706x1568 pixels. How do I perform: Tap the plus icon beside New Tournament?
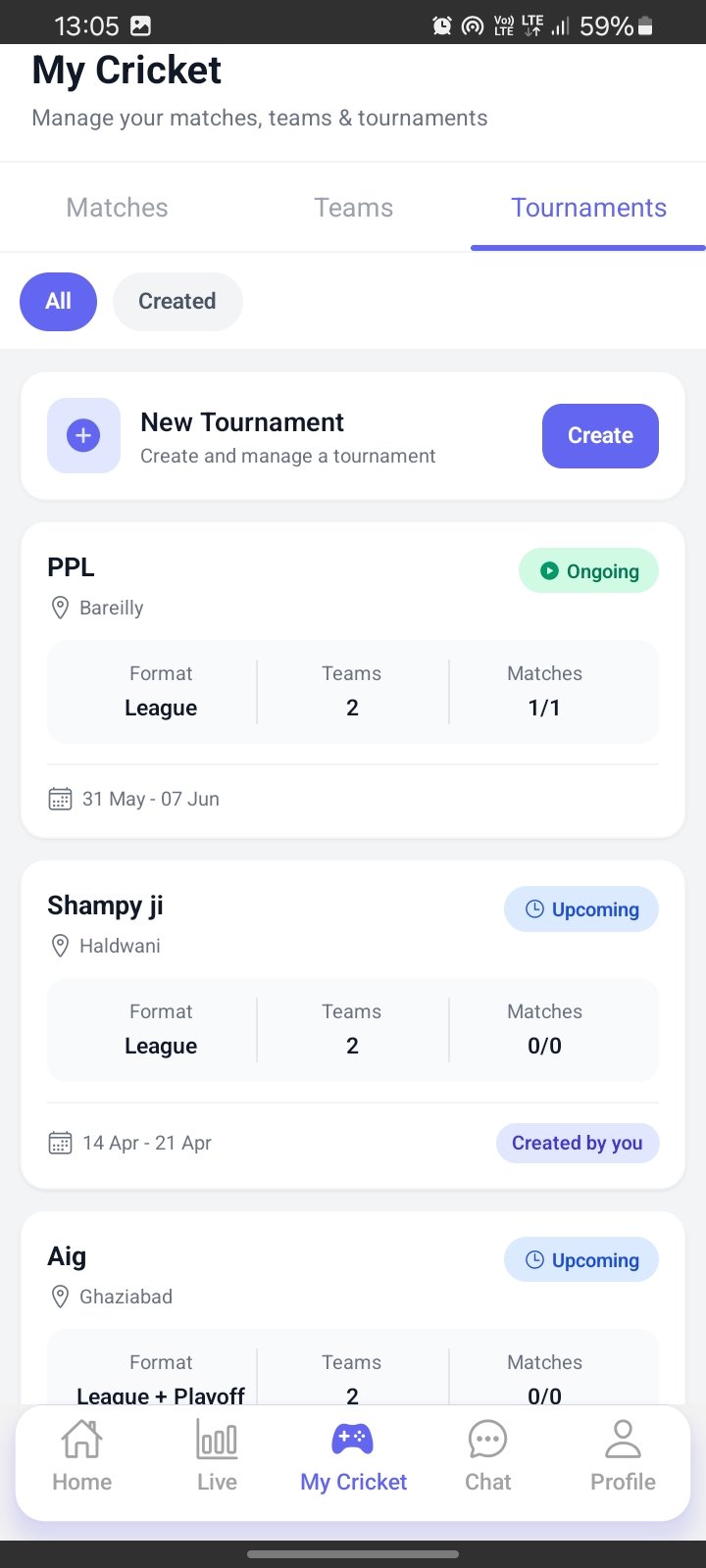pyautogui.click(x=83, y=436)
